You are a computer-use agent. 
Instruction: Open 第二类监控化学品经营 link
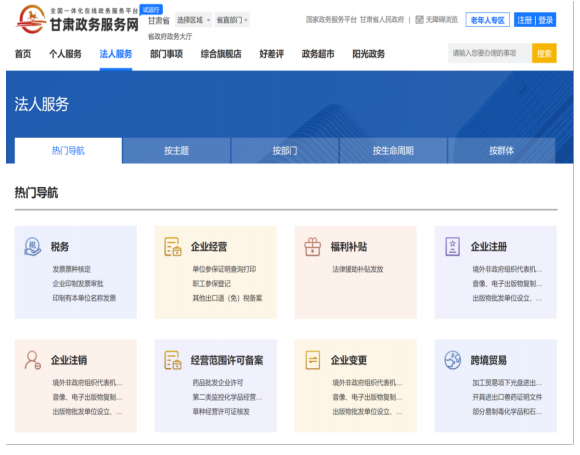pyautogui.click(x=227, y=397)
